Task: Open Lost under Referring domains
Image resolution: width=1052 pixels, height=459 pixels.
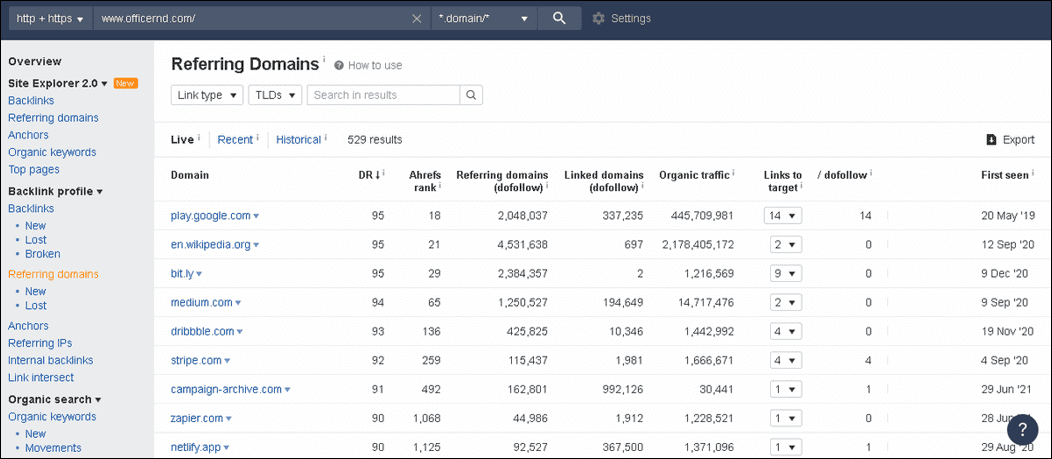Action: pyautogui.click(x=36, y=305)
